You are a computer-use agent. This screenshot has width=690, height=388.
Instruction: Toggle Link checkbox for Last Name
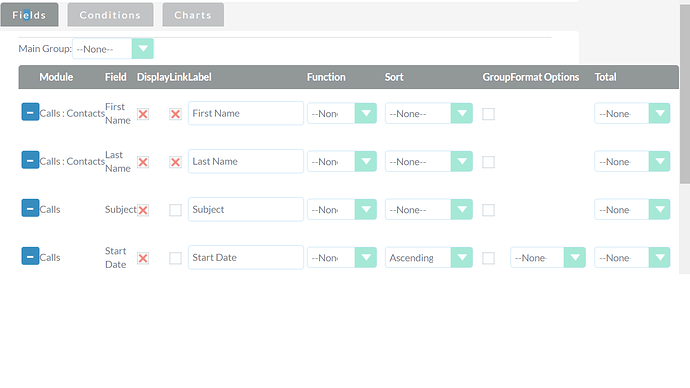[x=175, y=162]
